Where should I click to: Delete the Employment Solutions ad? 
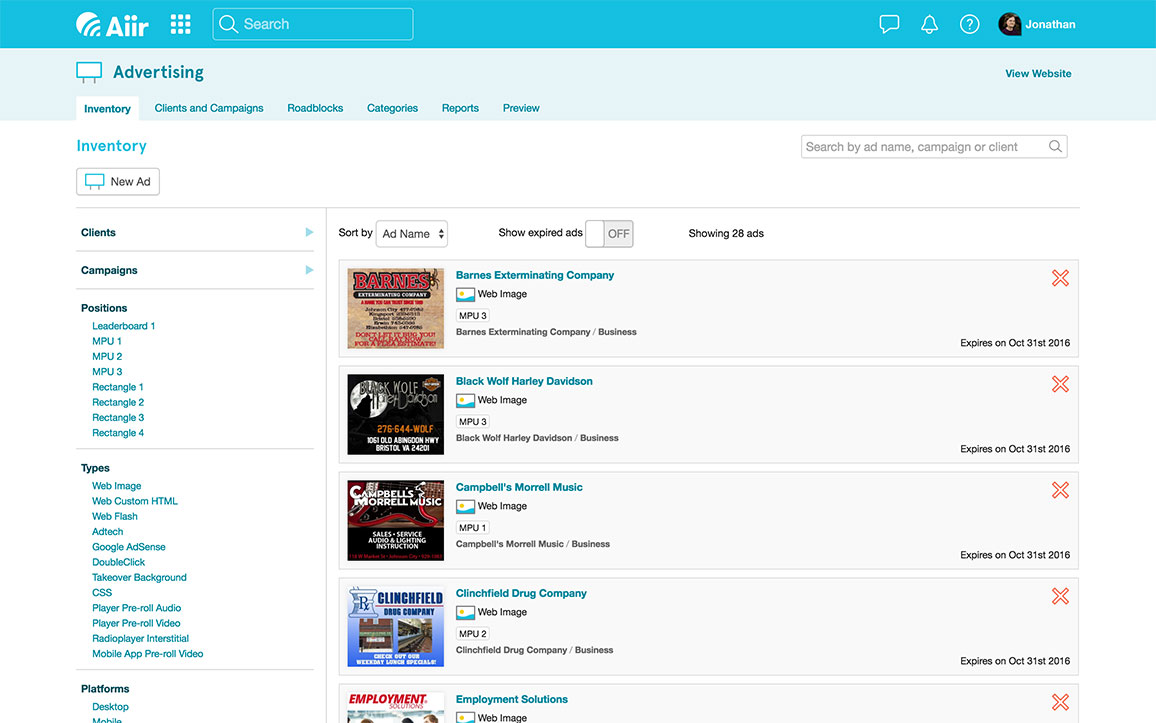point(1060,702)
